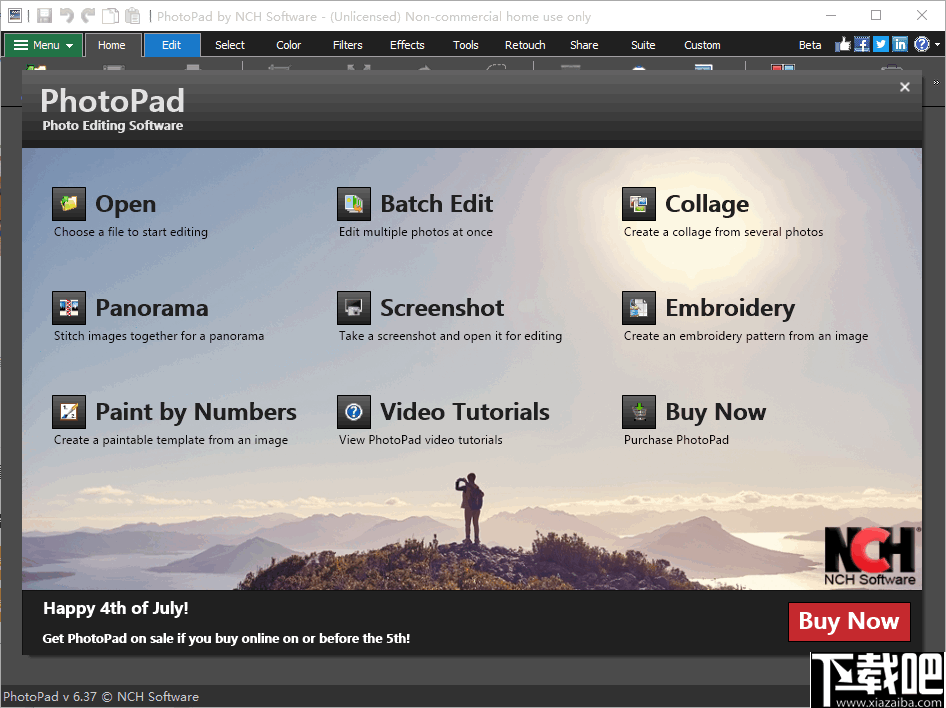Click the Redo arrow icon
This screenshot has height=708, width=946.
point(87,15)
